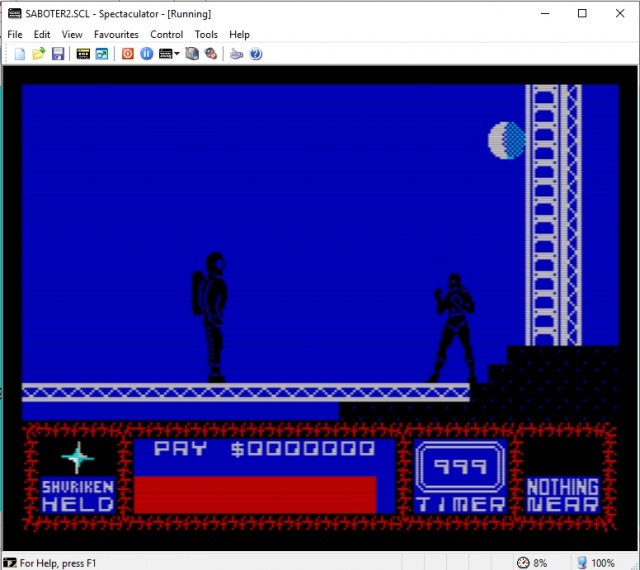The height and width of the screenshot is (570, 640).
Task: Open the View menu
Action: pos(72,35)
